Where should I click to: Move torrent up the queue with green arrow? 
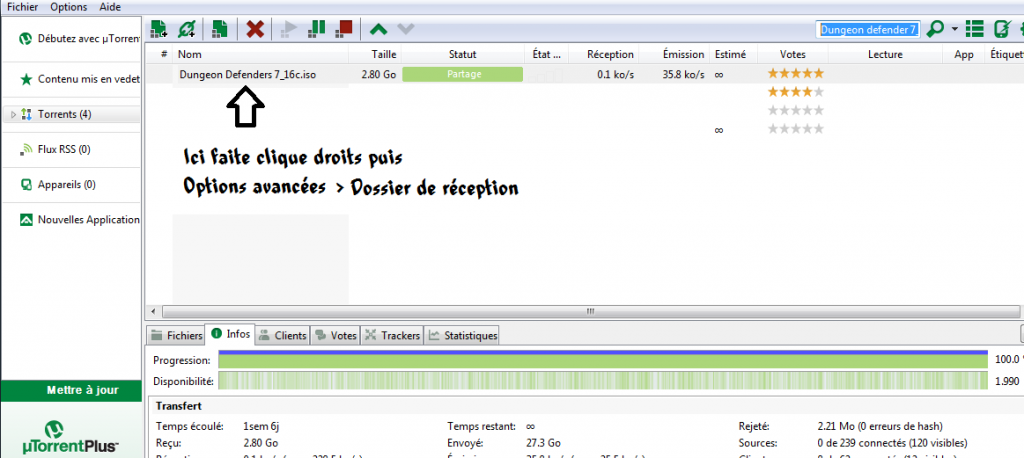click(378, 29)
